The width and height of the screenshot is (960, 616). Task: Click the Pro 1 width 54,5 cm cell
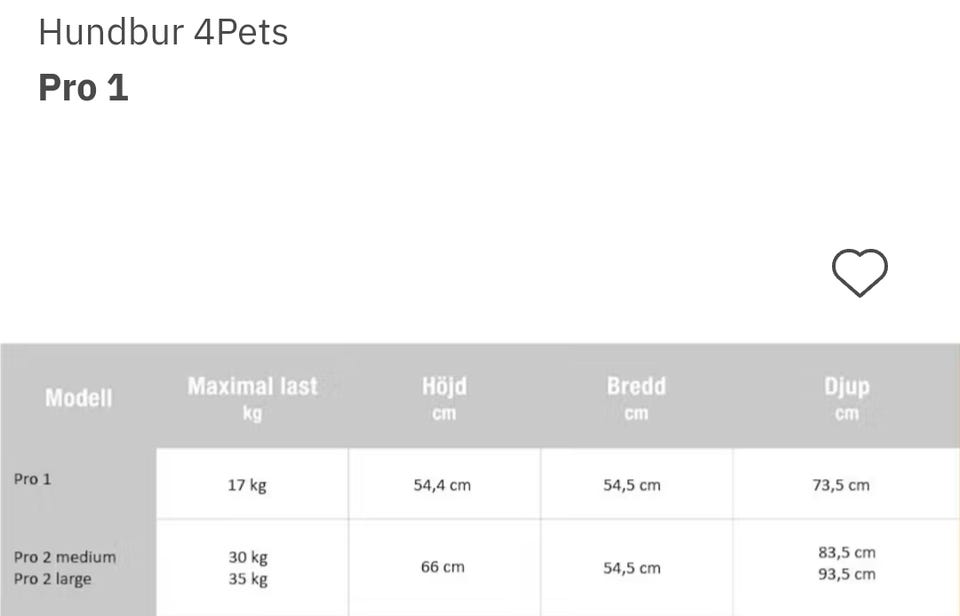632,486
